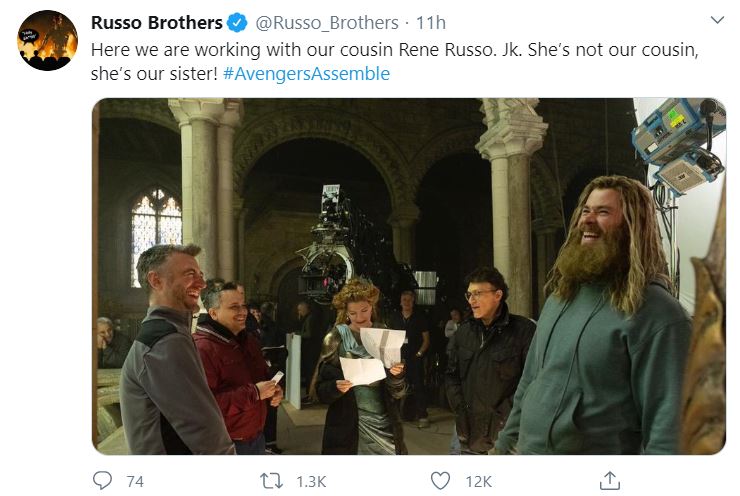Click the 12K likes count
Screen dimensions: 740x496
coord(479,482)
